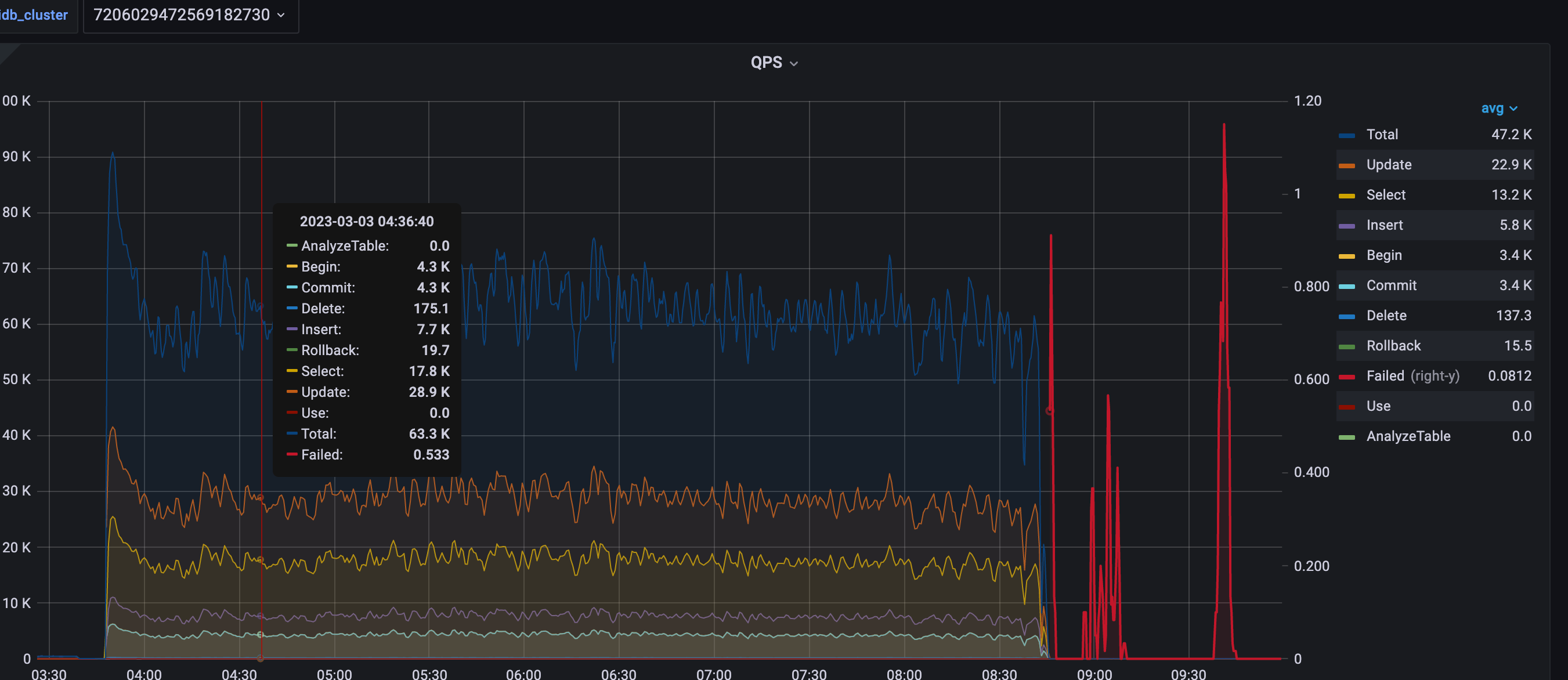Toggle the Begin series legend entry
Viewport: 1568px width, 680px height.
coord(1384,255)
